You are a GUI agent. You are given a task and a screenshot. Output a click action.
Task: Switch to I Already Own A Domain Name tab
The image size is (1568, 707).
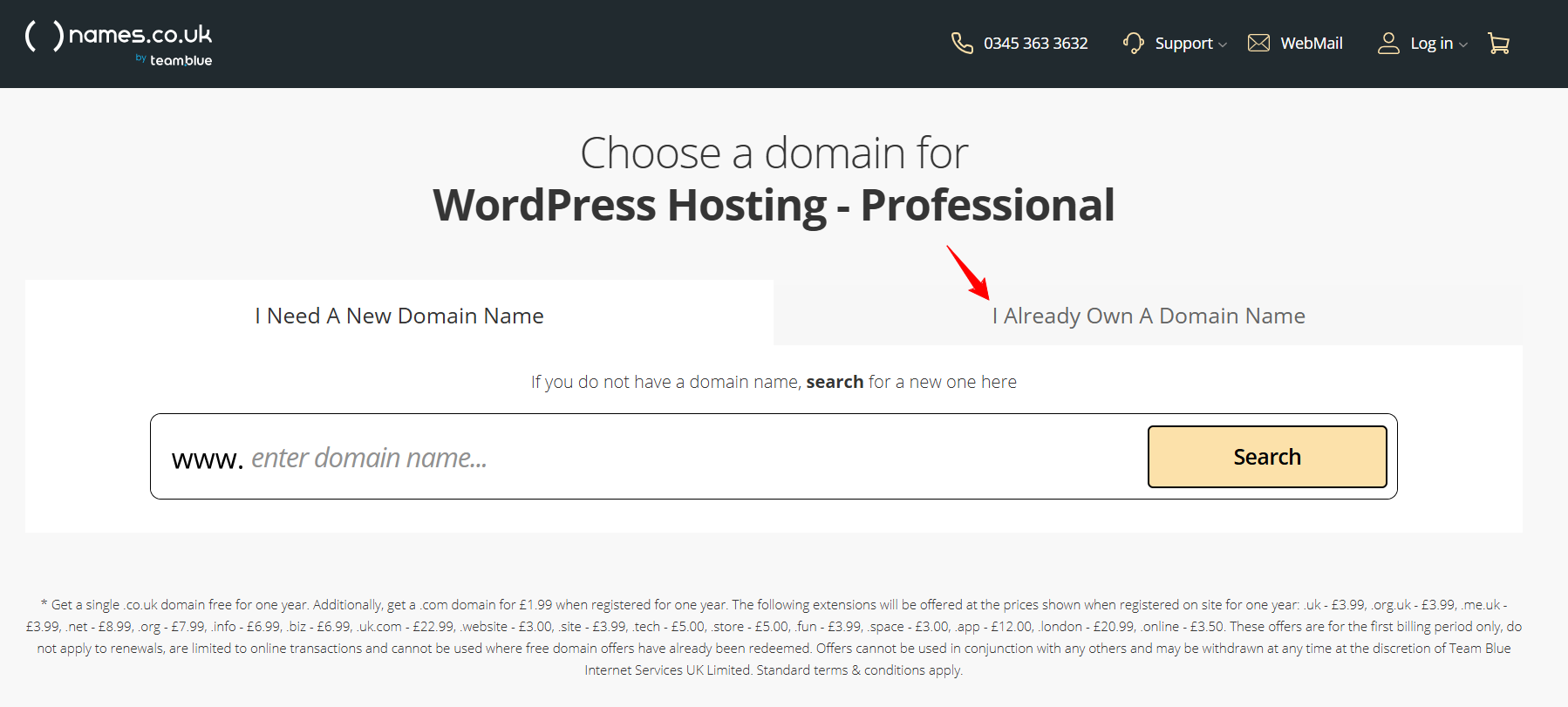coord(1149,315)
